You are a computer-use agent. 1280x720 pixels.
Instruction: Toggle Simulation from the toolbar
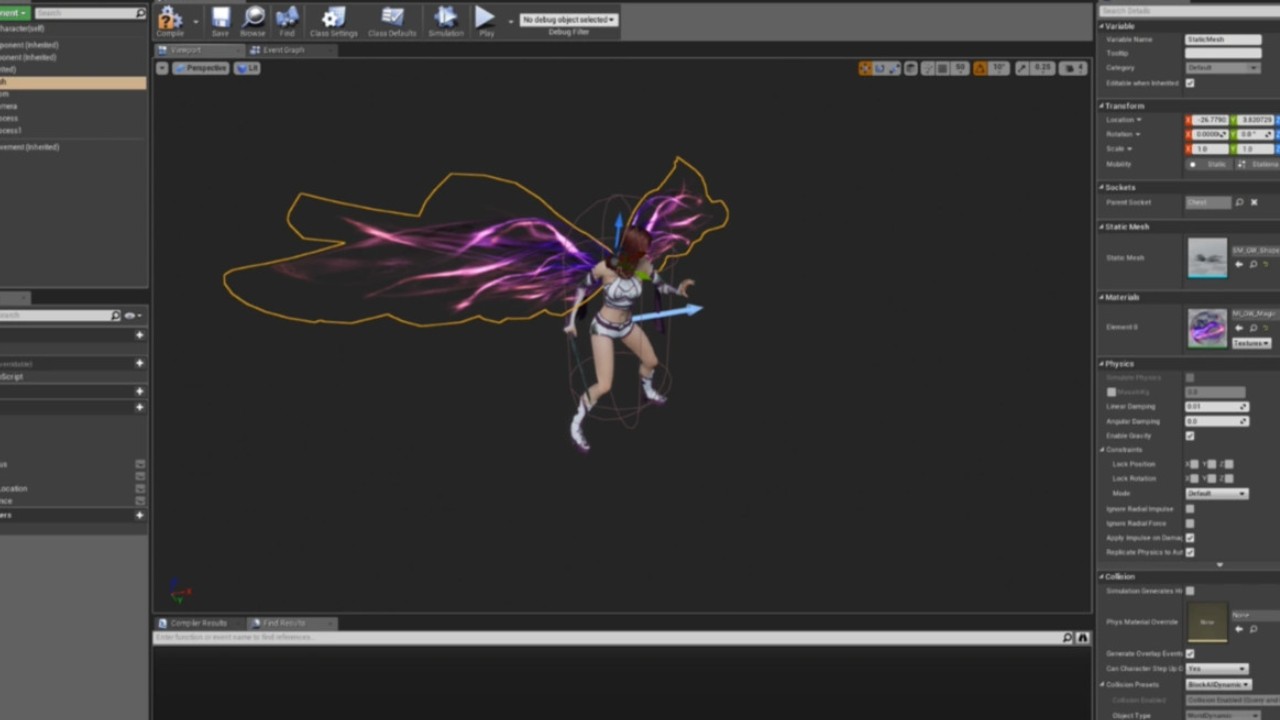tap(446, 20)
